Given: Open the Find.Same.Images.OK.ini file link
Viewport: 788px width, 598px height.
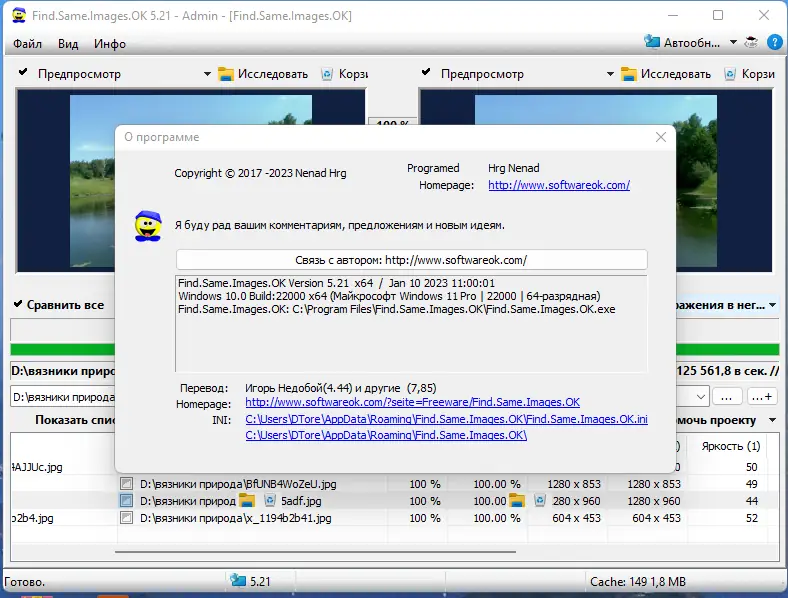Looking at the screenshot, I should click(x=446, y=419).
